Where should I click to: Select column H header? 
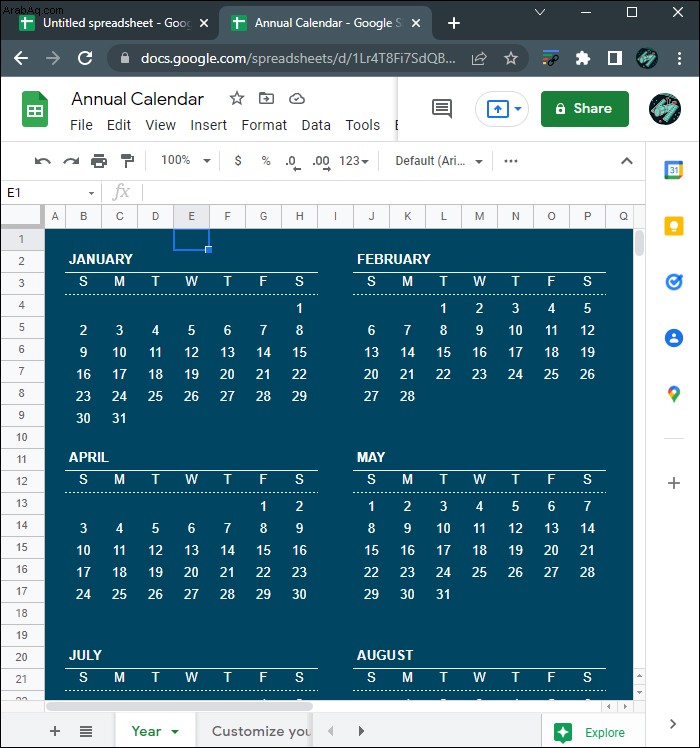pyautogui.click(x=299, y=216)
